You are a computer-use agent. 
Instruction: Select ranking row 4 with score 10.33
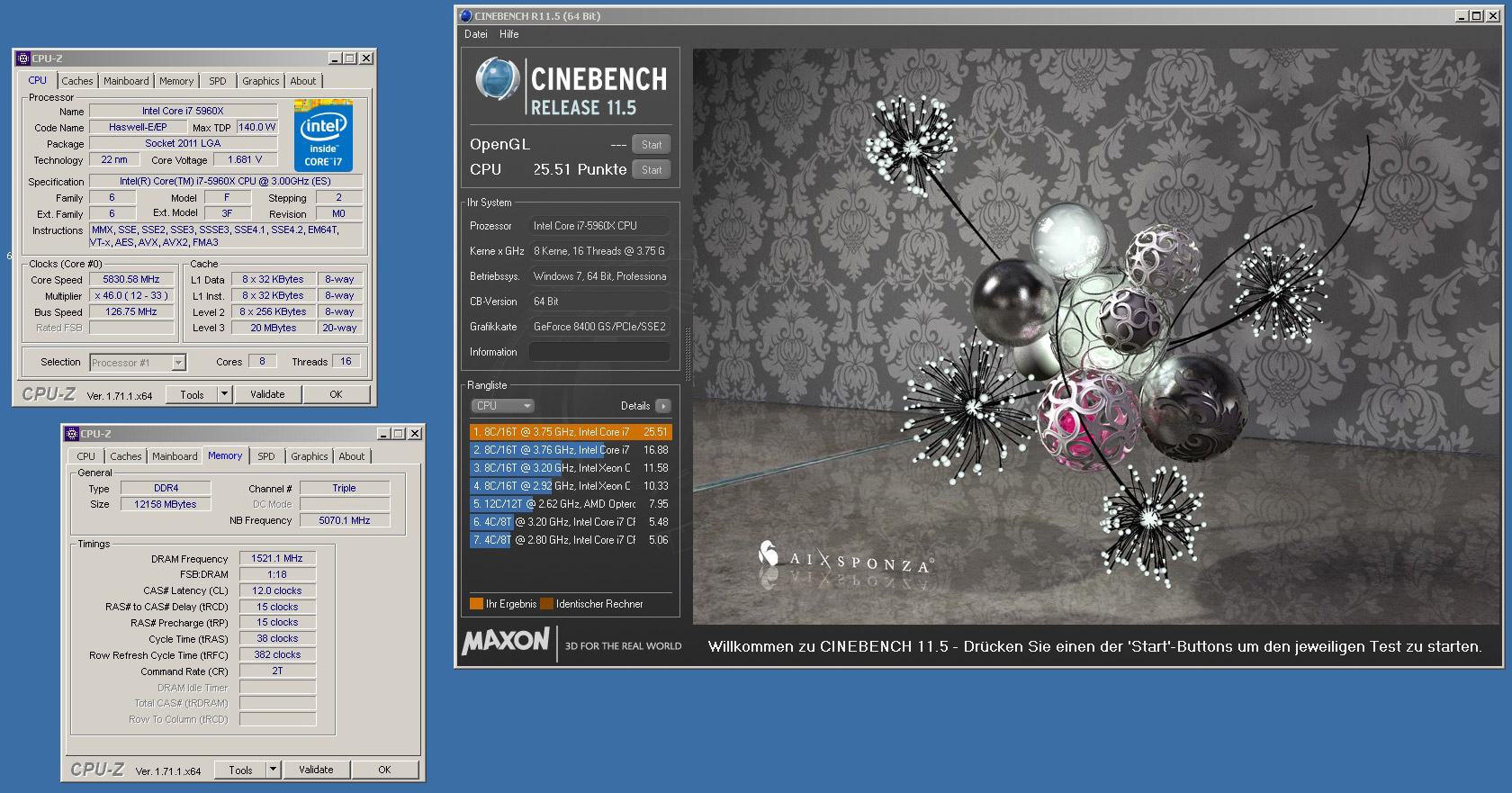571,486
